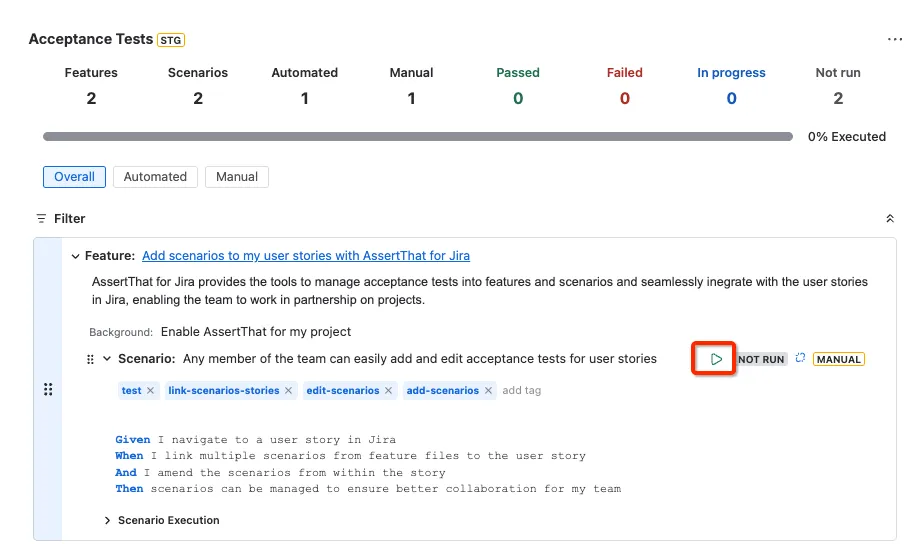
Task: Click the feature drag handle in left strip
Action: (x=48, y=389)
